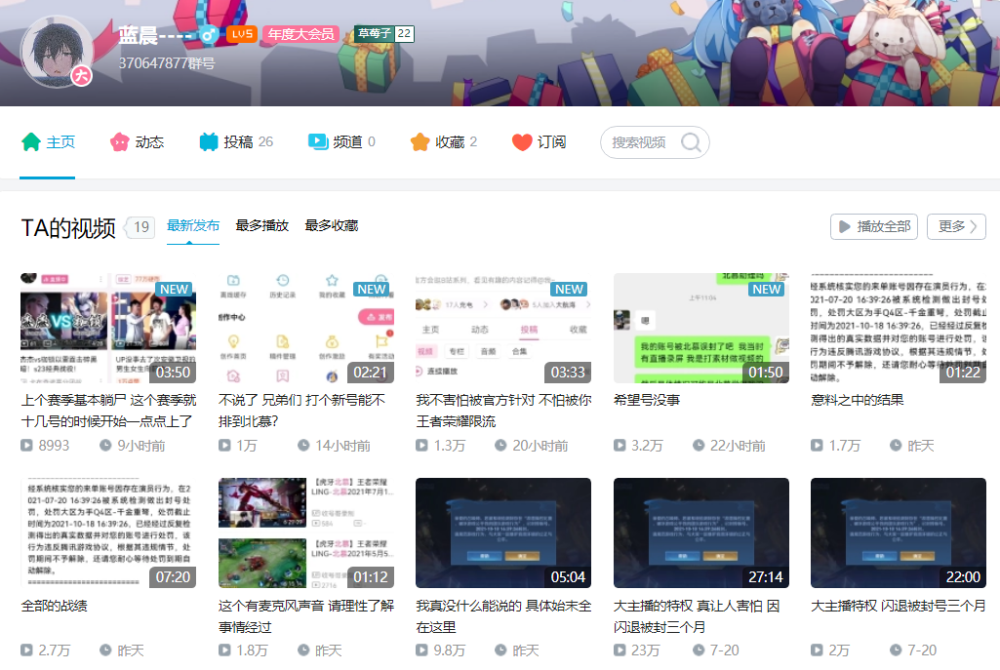Screen dimensions: 1000x670
Task: Open the 02:21 video thumbnail
Action: click(x=306, y=328)
